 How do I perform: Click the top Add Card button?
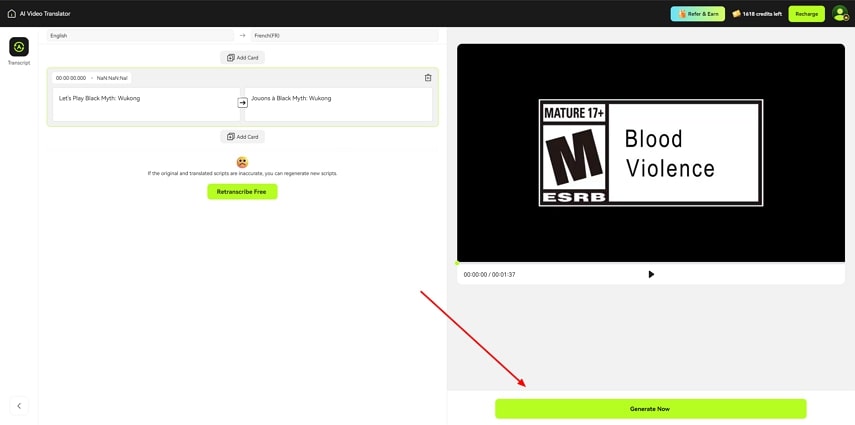coord(242,57)
